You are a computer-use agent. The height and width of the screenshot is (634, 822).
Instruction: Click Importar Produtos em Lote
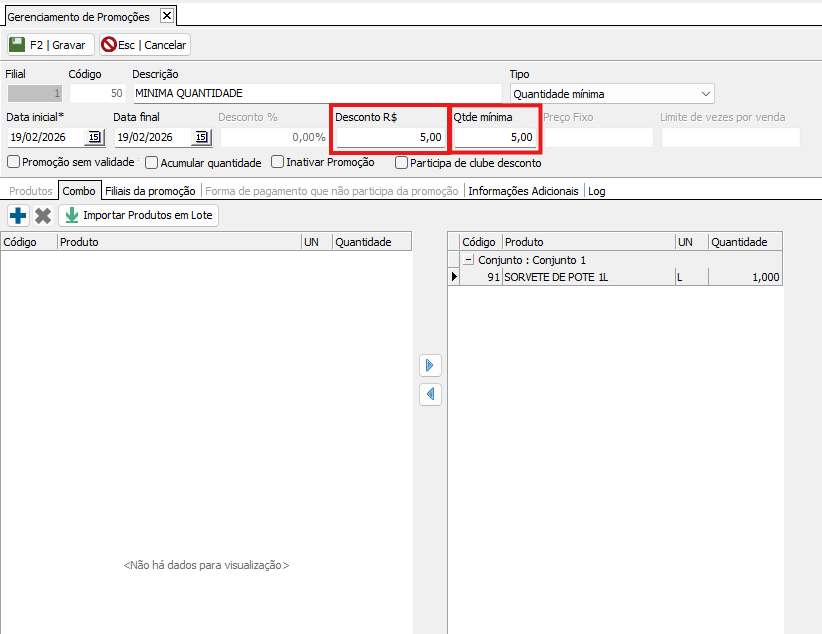pyautogui.click(x=138, y=215)
